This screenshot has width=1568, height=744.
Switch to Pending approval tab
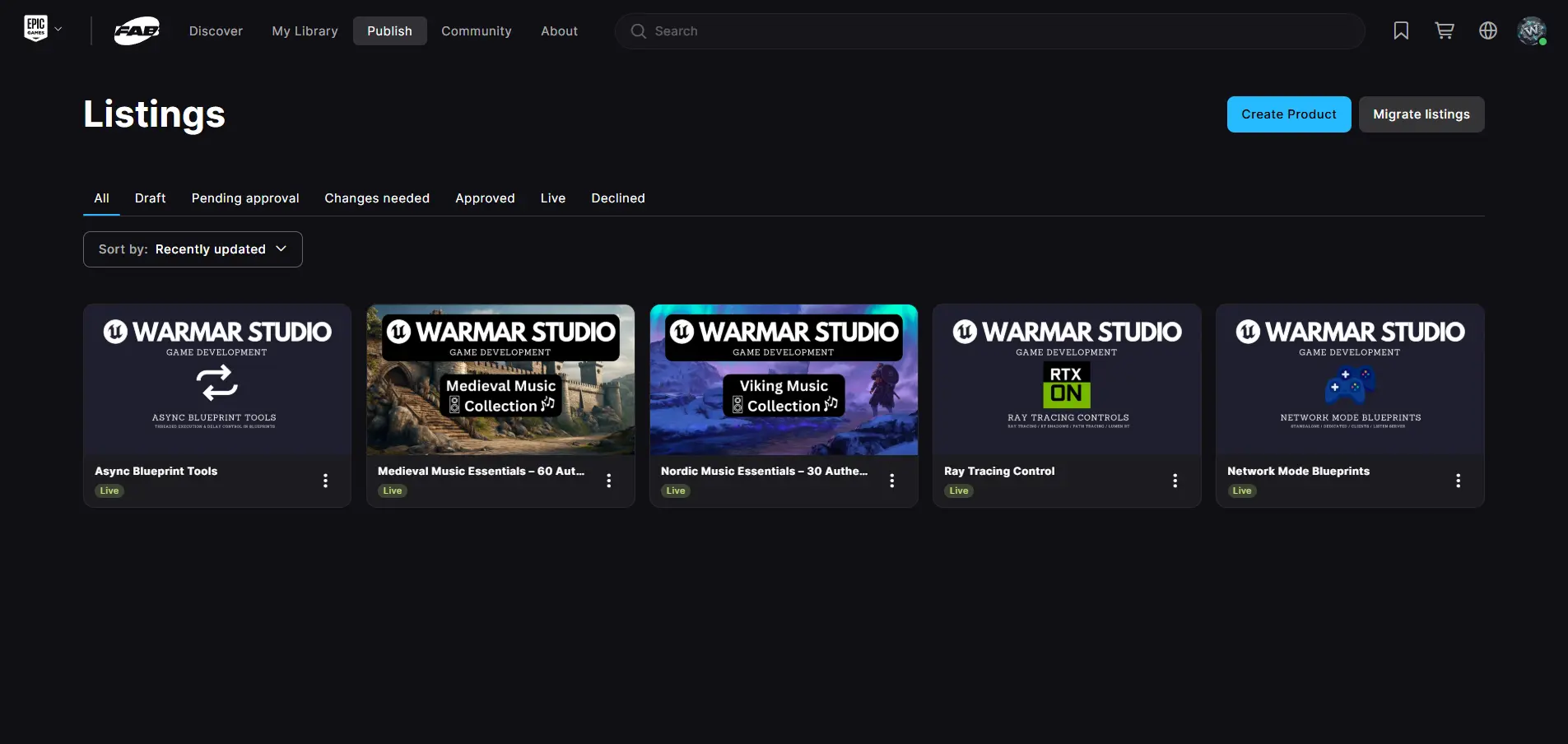245,198
